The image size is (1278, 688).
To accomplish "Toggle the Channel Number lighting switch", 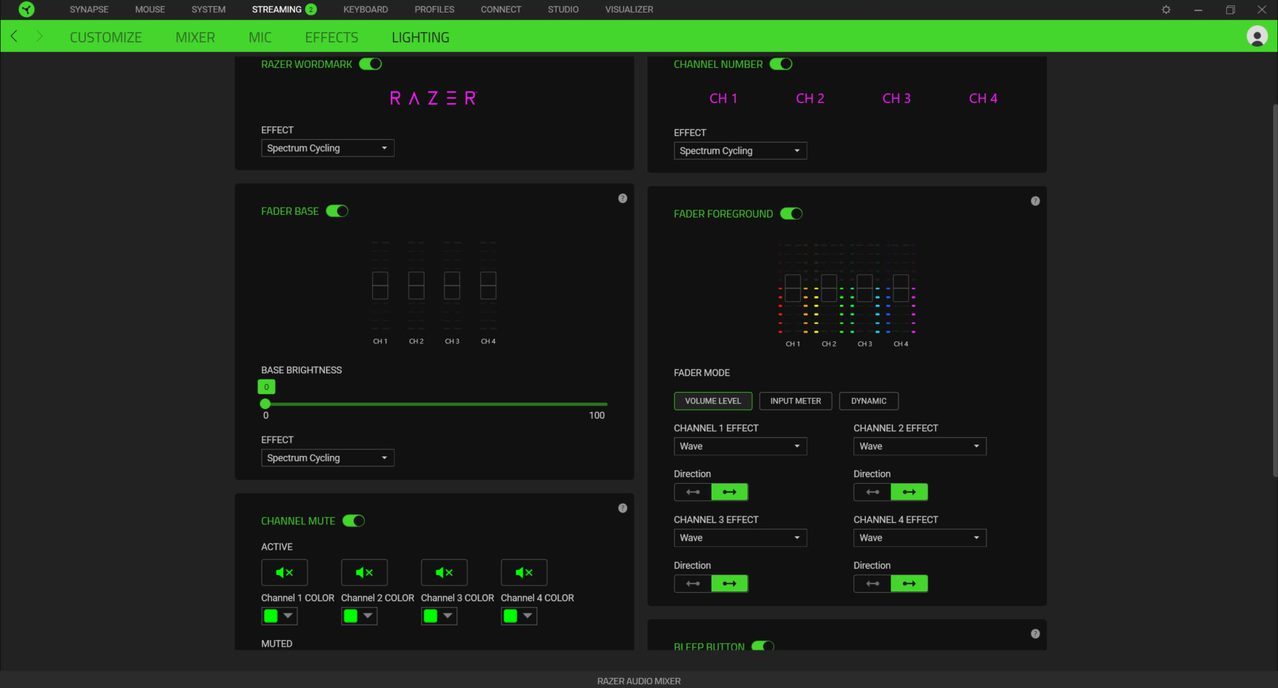I will 781,64.
